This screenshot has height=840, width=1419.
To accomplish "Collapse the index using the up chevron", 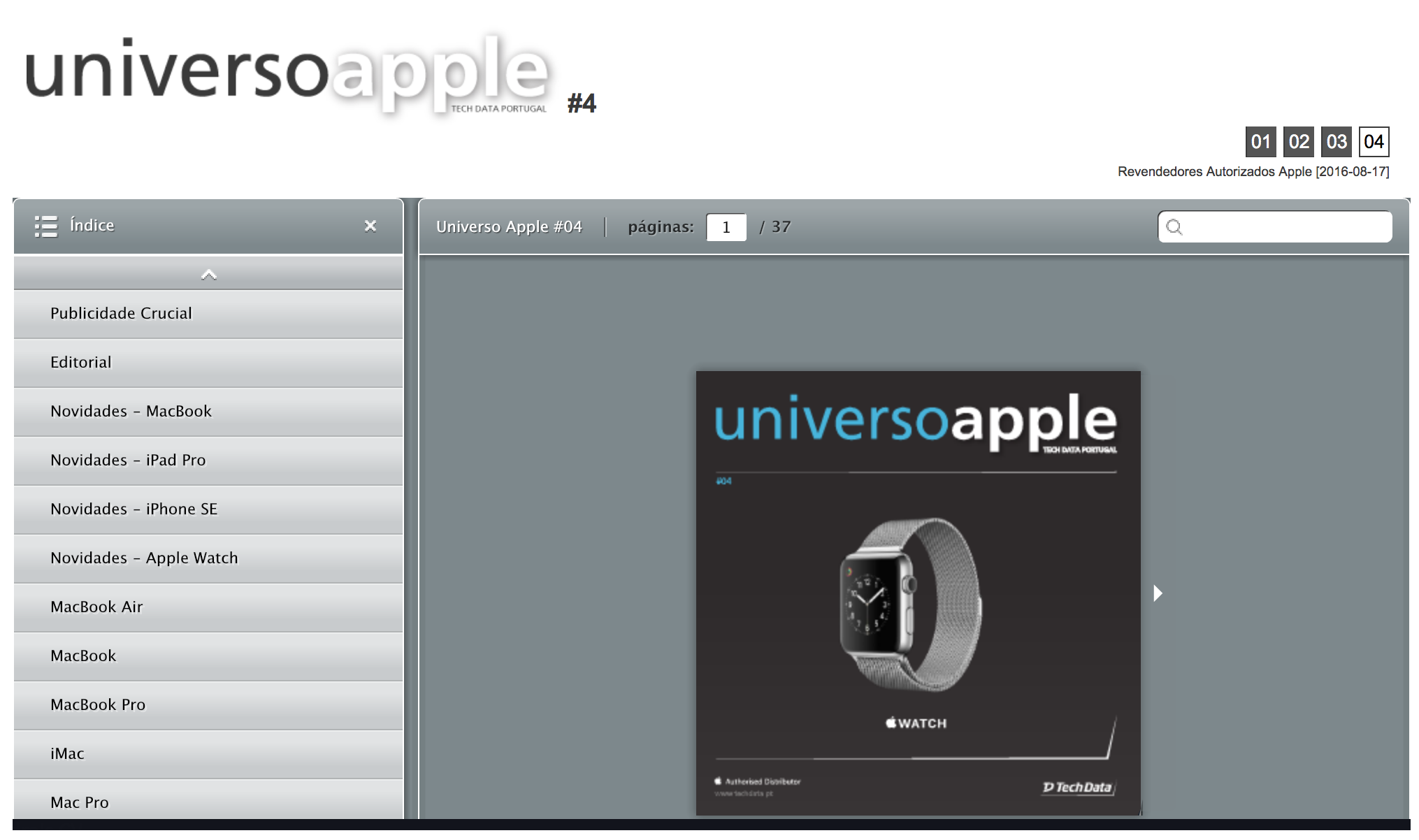I will 208,274.
